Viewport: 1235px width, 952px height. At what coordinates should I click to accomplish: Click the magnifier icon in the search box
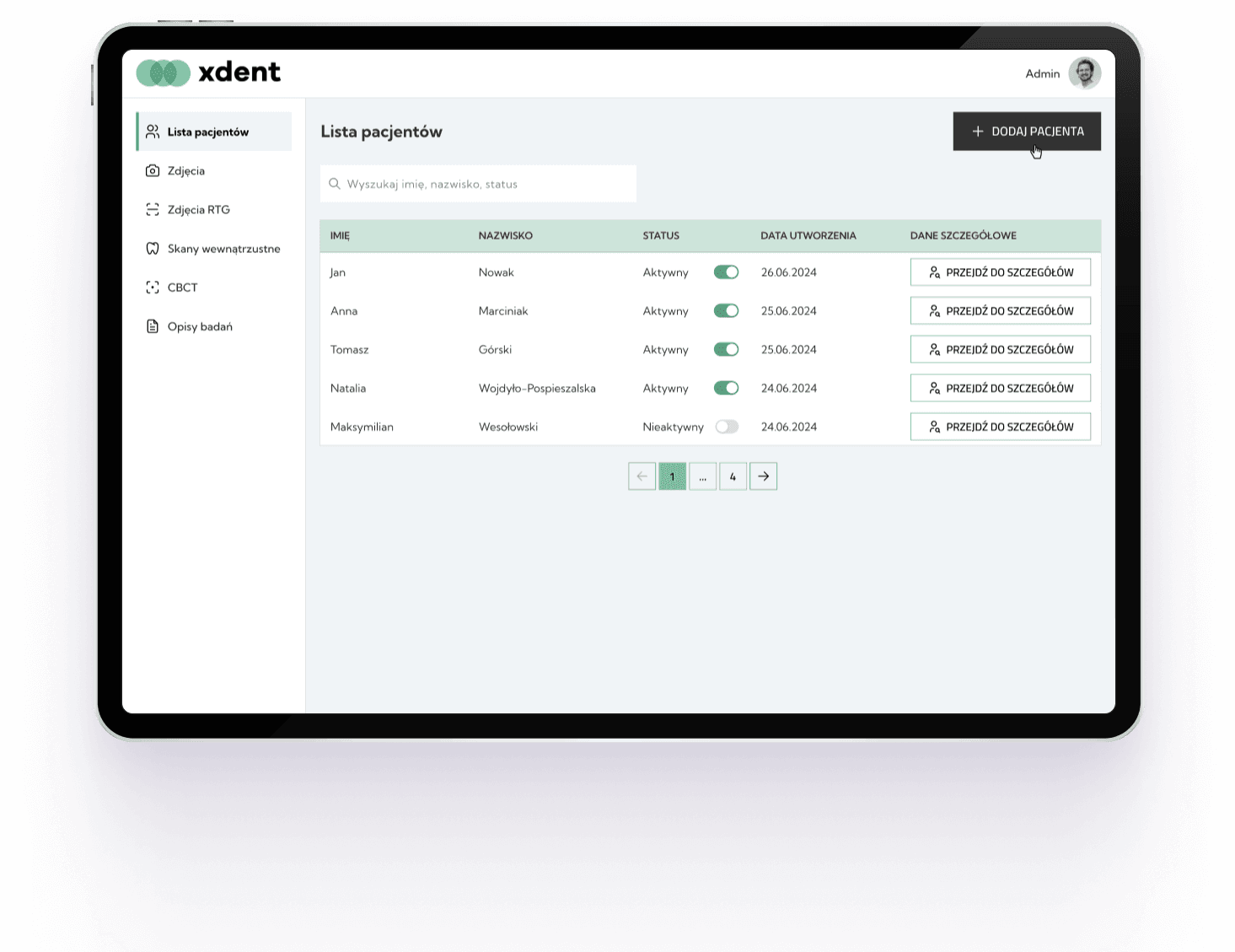[335, 184]
